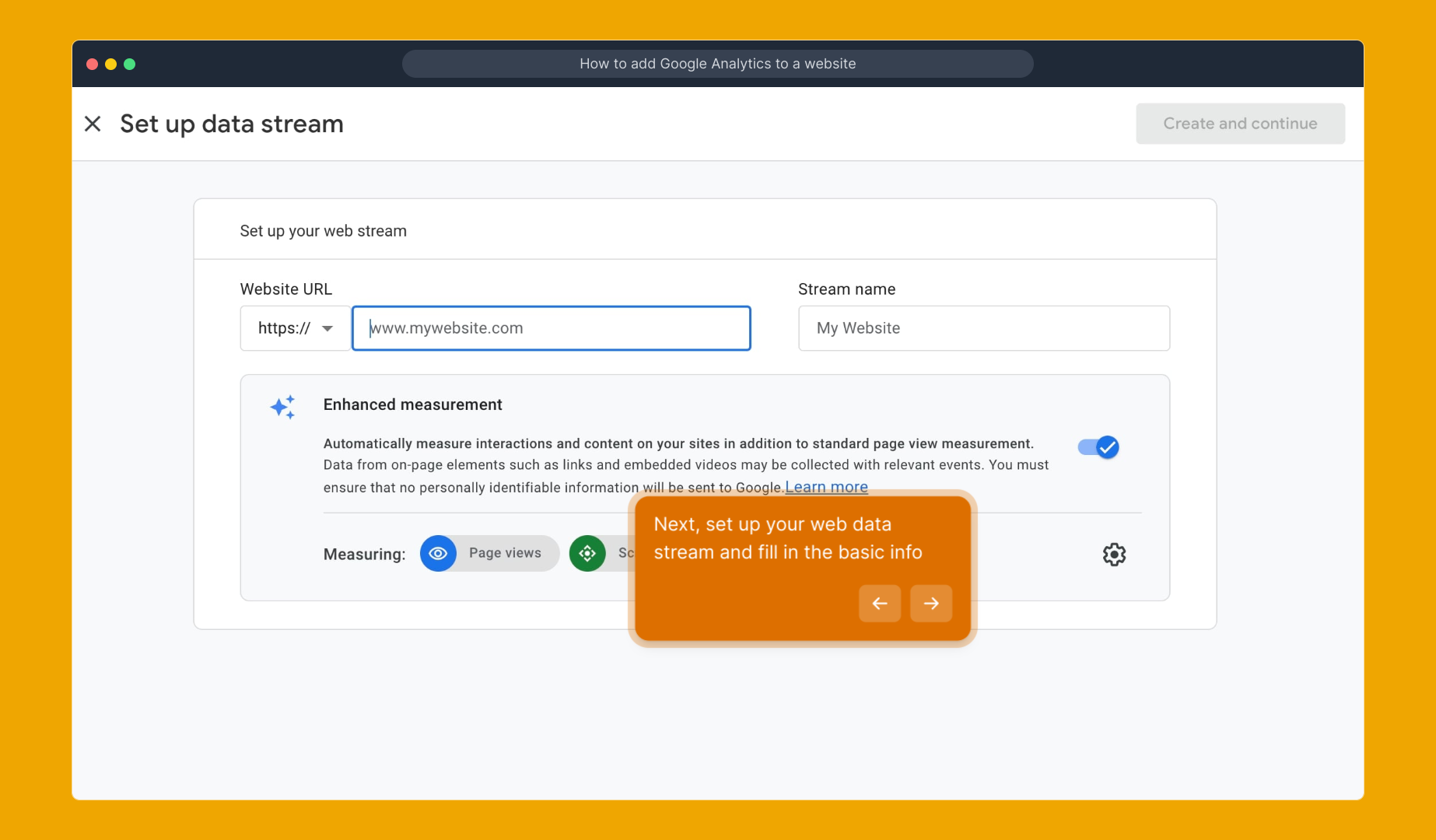Open the Learn more link
Viewport: 1436px width, 840px height.
[826, 487]
